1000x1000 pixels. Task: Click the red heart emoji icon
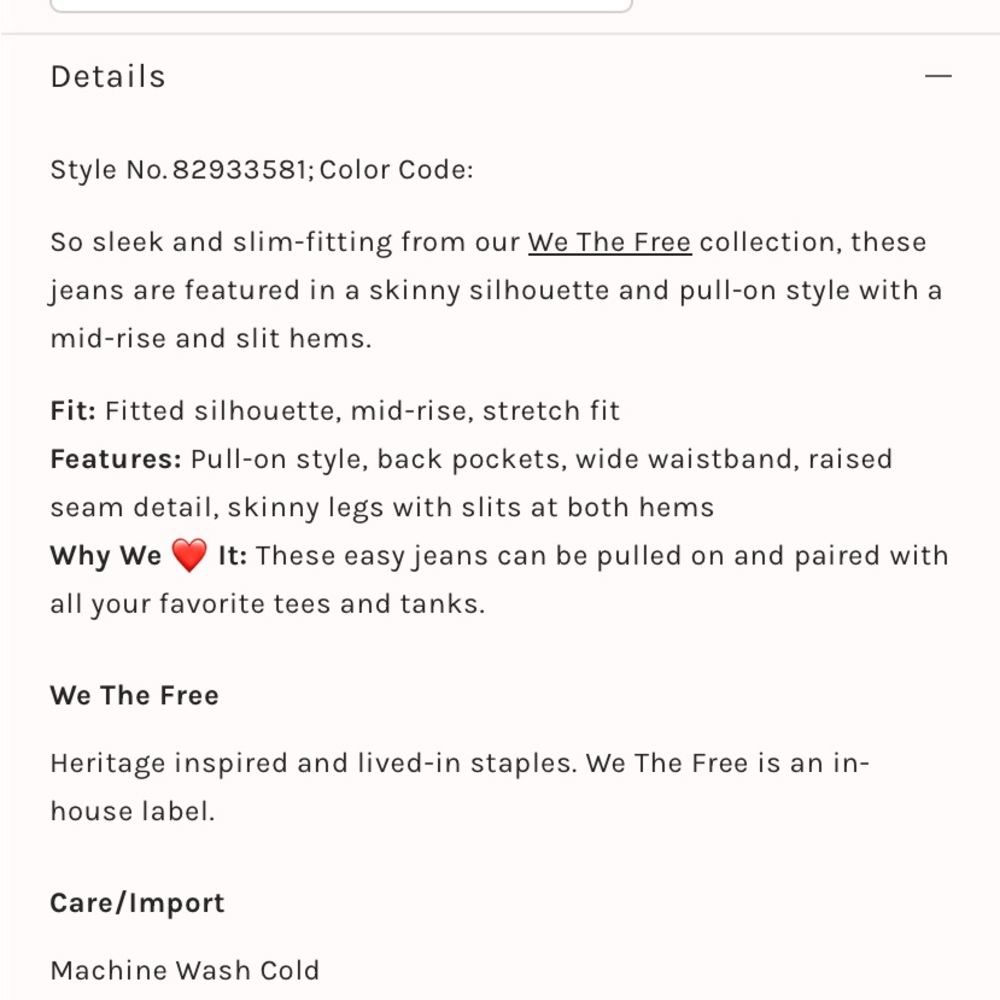pyautogui.click(x=189, y=555)
